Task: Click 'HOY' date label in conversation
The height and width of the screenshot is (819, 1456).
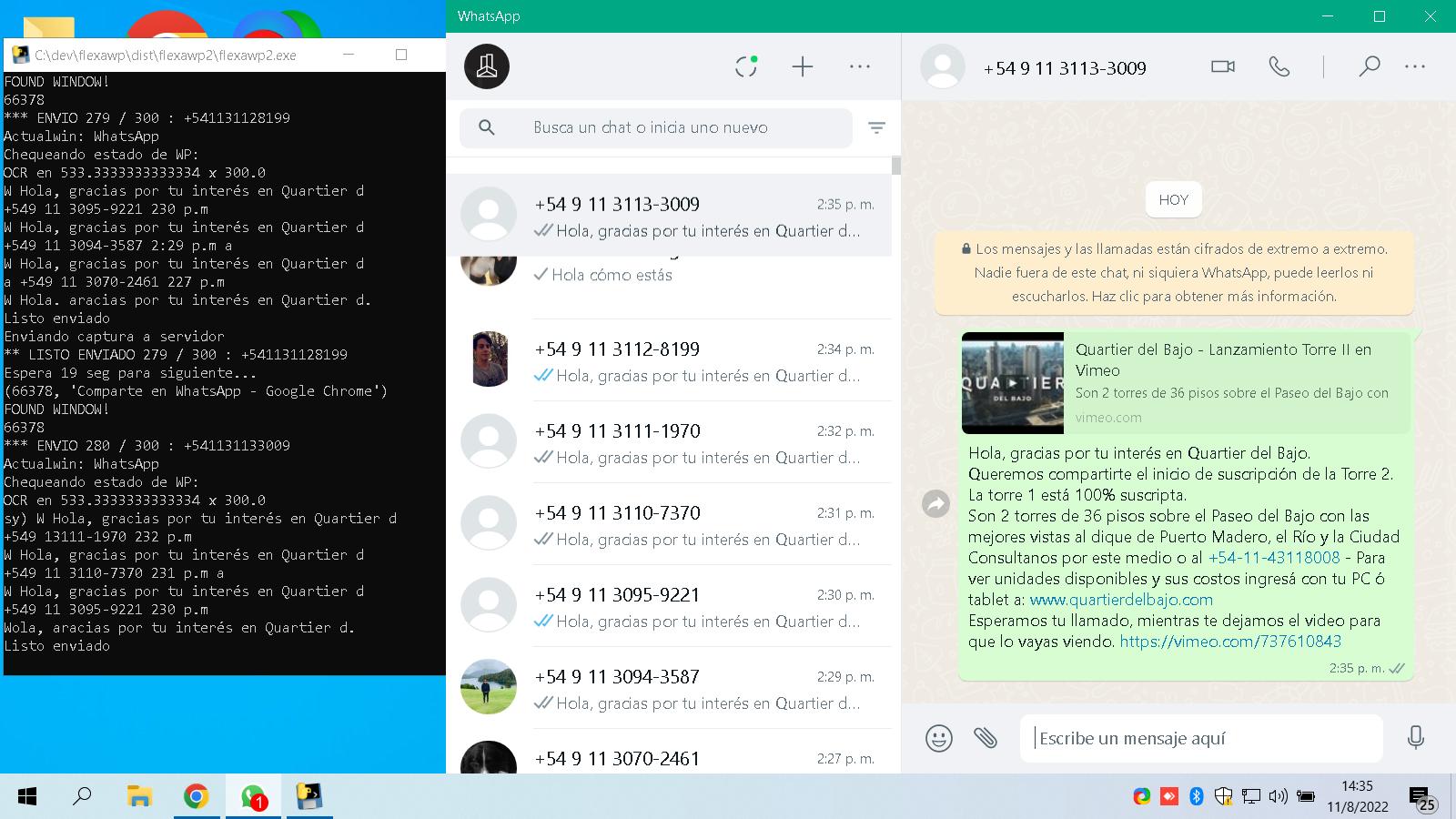Action: coord(1174,200)
